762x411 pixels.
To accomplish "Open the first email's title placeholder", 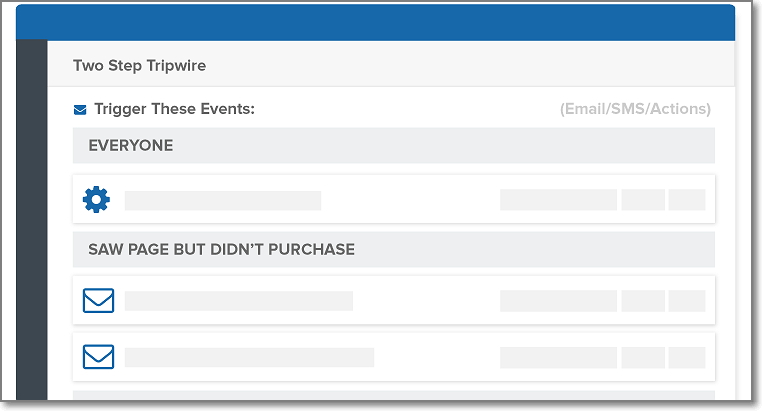I will click(x=239, y=301).
